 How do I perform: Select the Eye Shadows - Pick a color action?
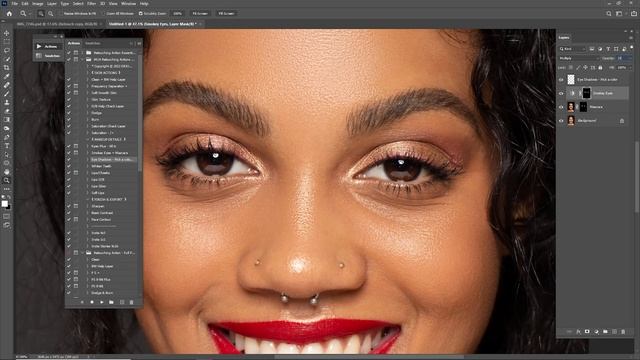(x=111, y=159)
